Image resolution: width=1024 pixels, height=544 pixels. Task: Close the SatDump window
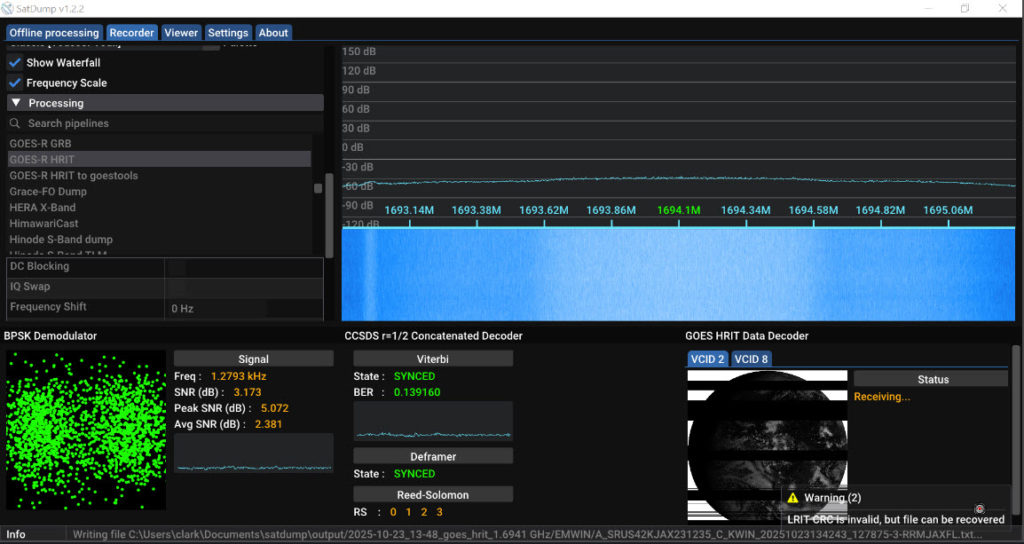1003,8
